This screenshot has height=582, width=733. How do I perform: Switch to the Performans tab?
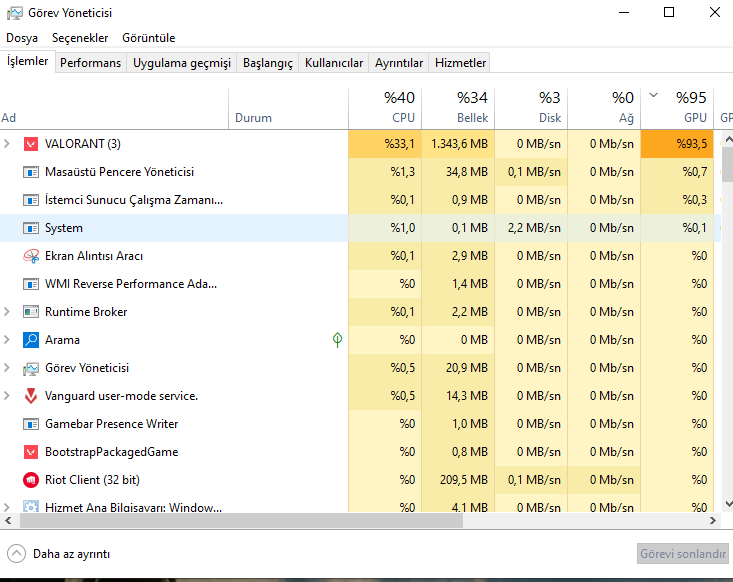[91, 63]
